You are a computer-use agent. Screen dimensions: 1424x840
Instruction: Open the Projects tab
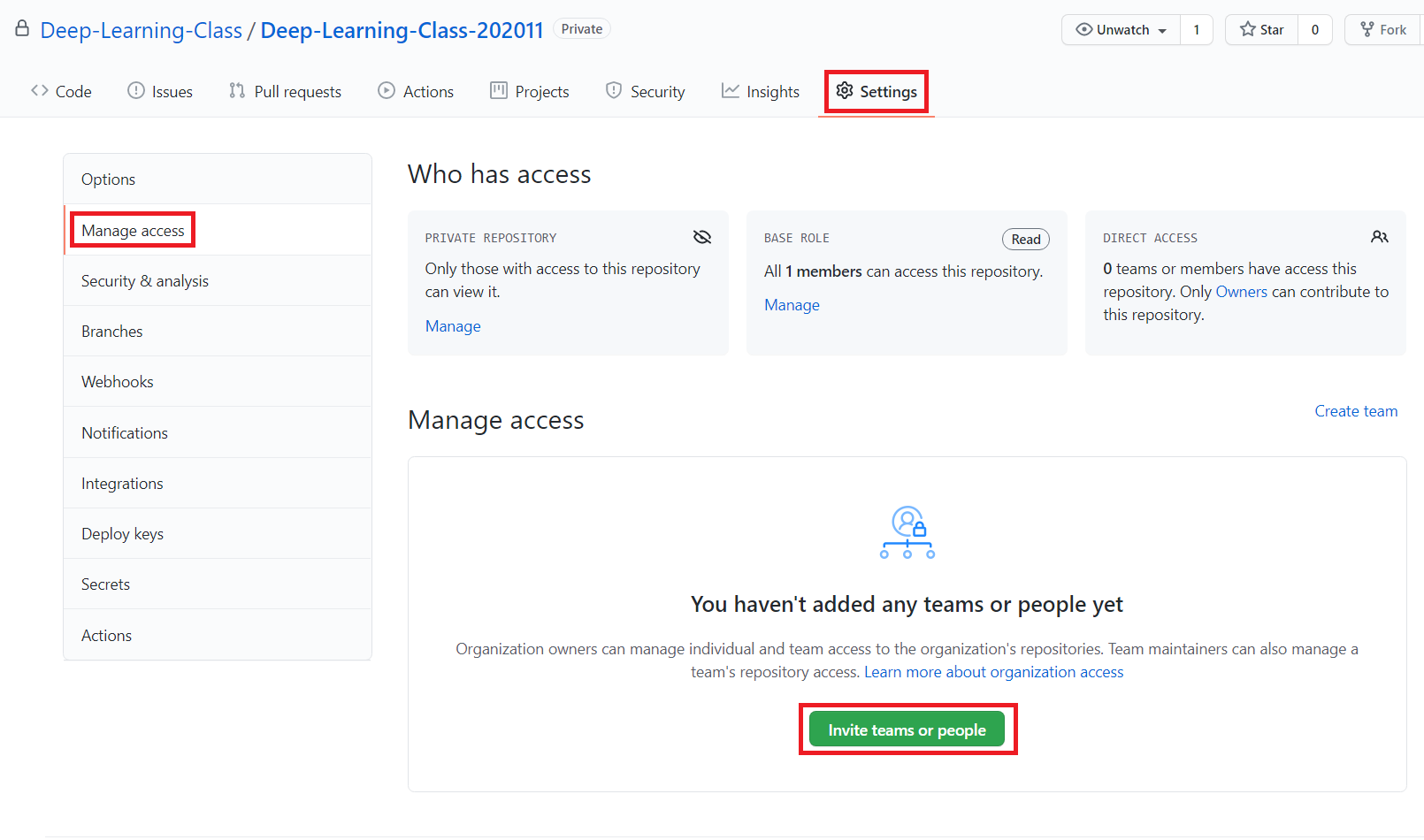tap(530, 91)
